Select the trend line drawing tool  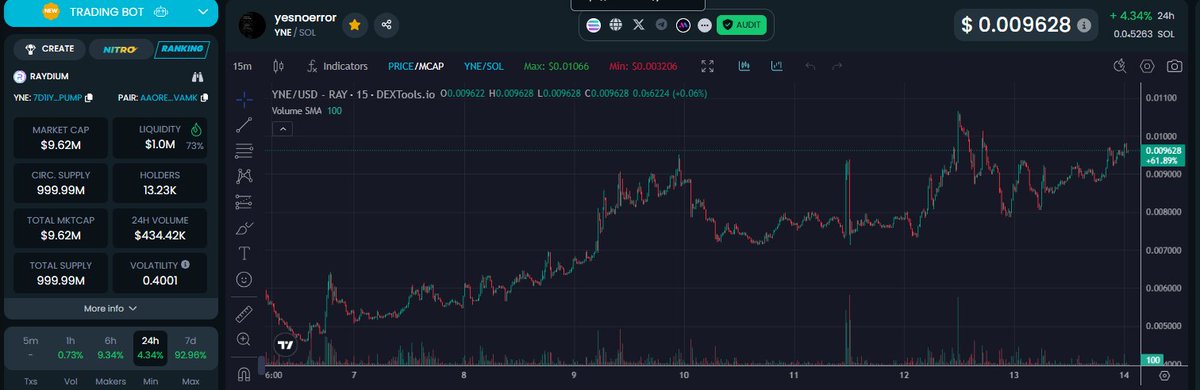coord(245,125)
